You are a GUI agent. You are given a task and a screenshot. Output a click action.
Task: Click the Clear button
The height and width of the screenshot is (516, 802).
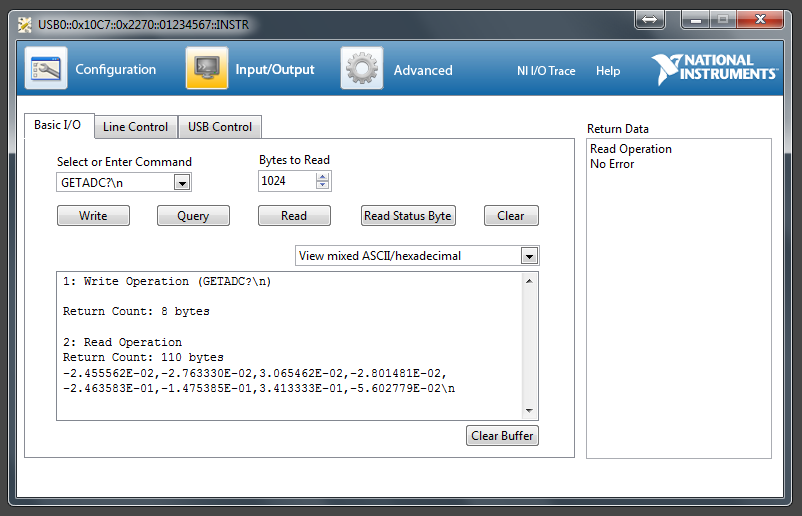point(511,216)
